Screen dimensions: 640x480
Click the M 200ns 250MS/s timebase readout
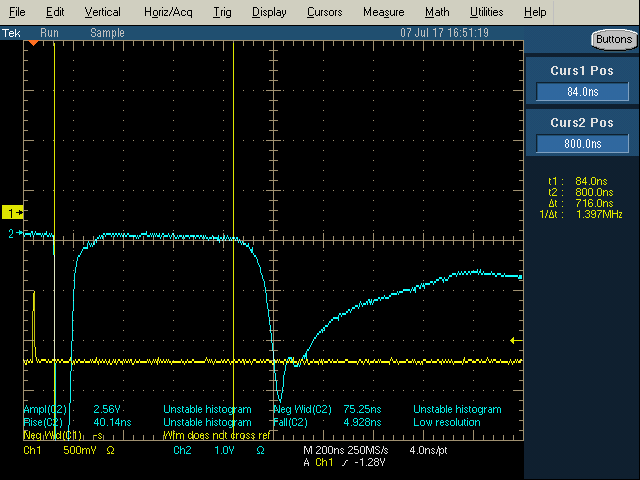(x=346, y=451)
